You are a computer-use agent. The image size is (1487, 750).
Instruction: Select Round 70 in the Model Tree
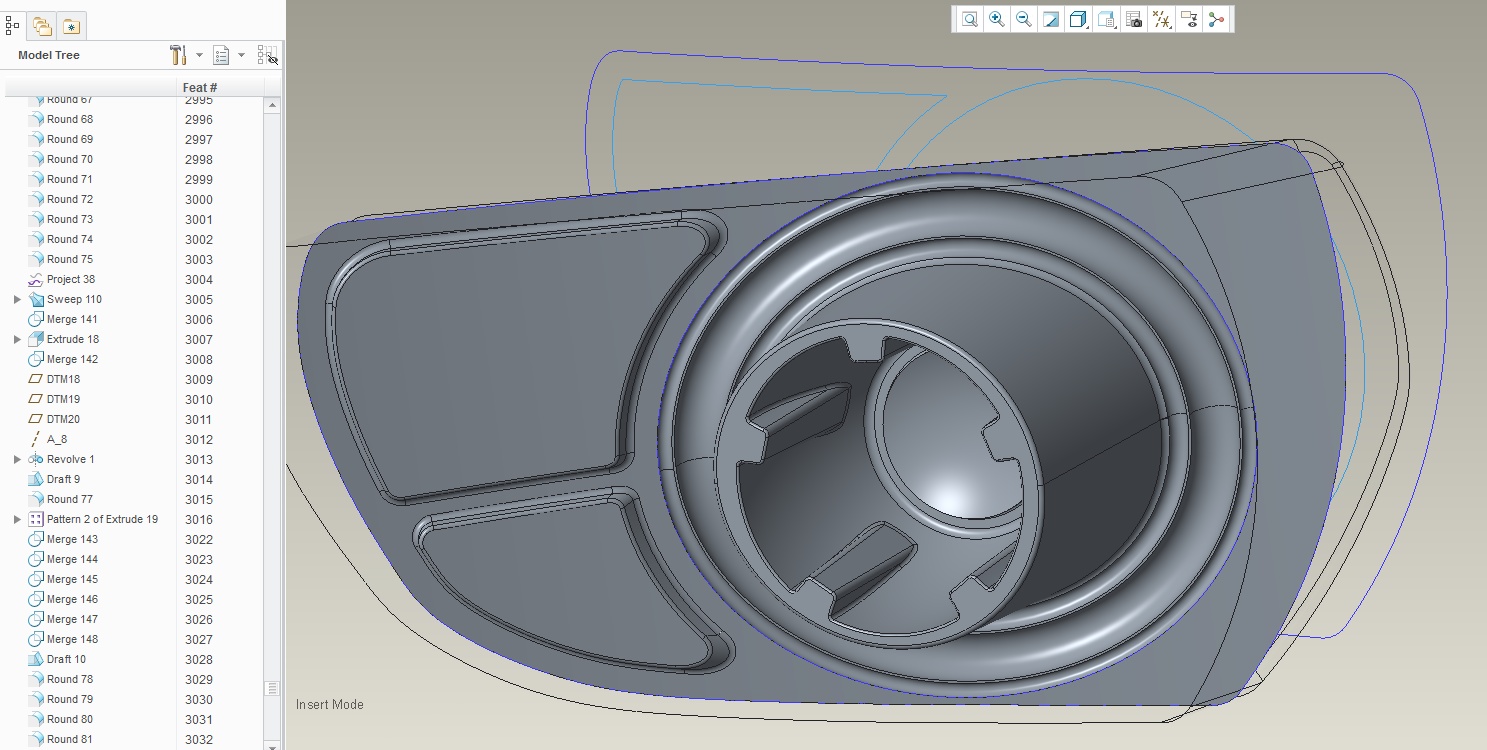pos(70,159)
